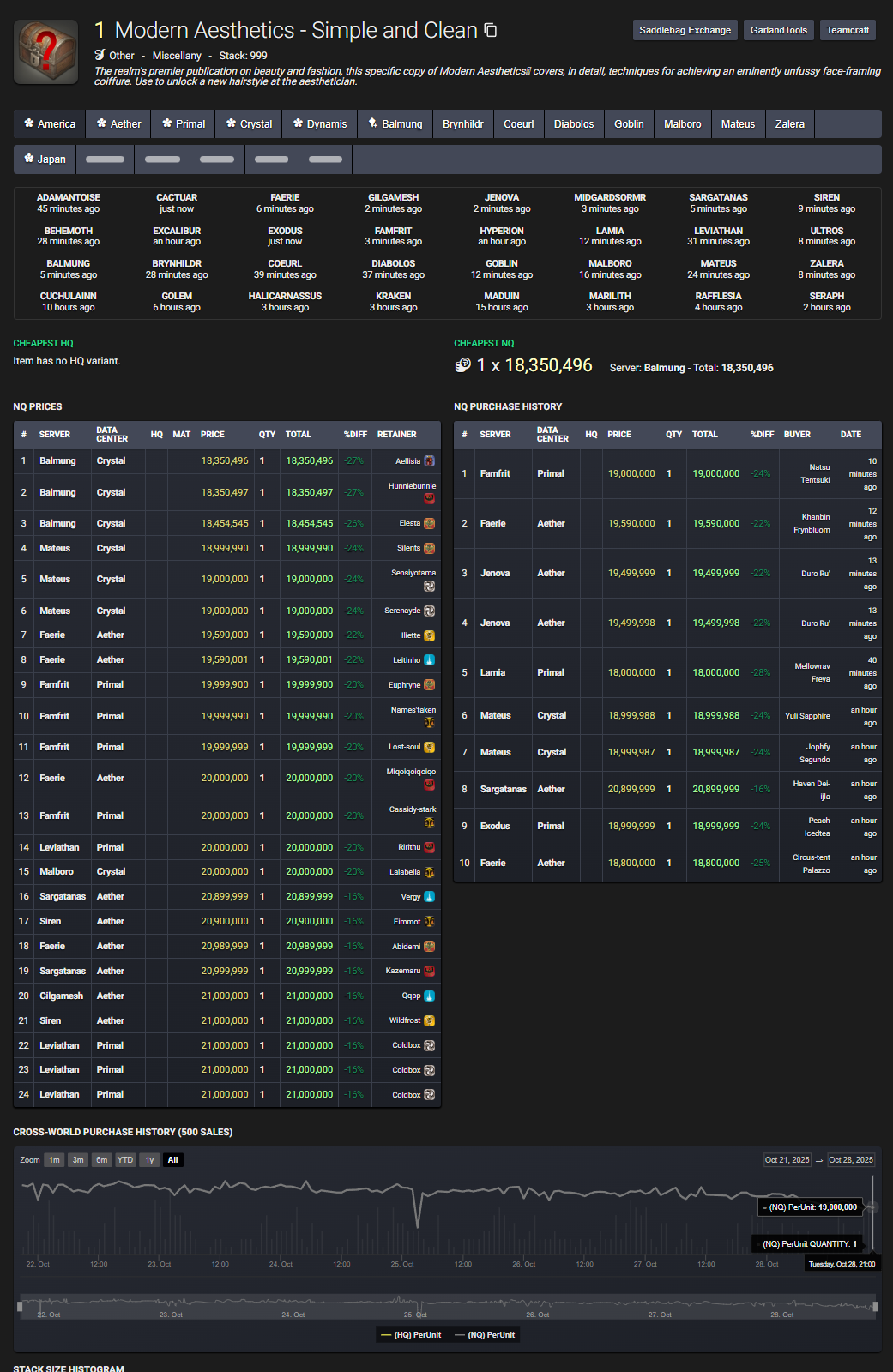Screen dimensions: 893x1372
Task: Open the Coeurl world tab
Action: pyautogui.click(x=519, y=124)
